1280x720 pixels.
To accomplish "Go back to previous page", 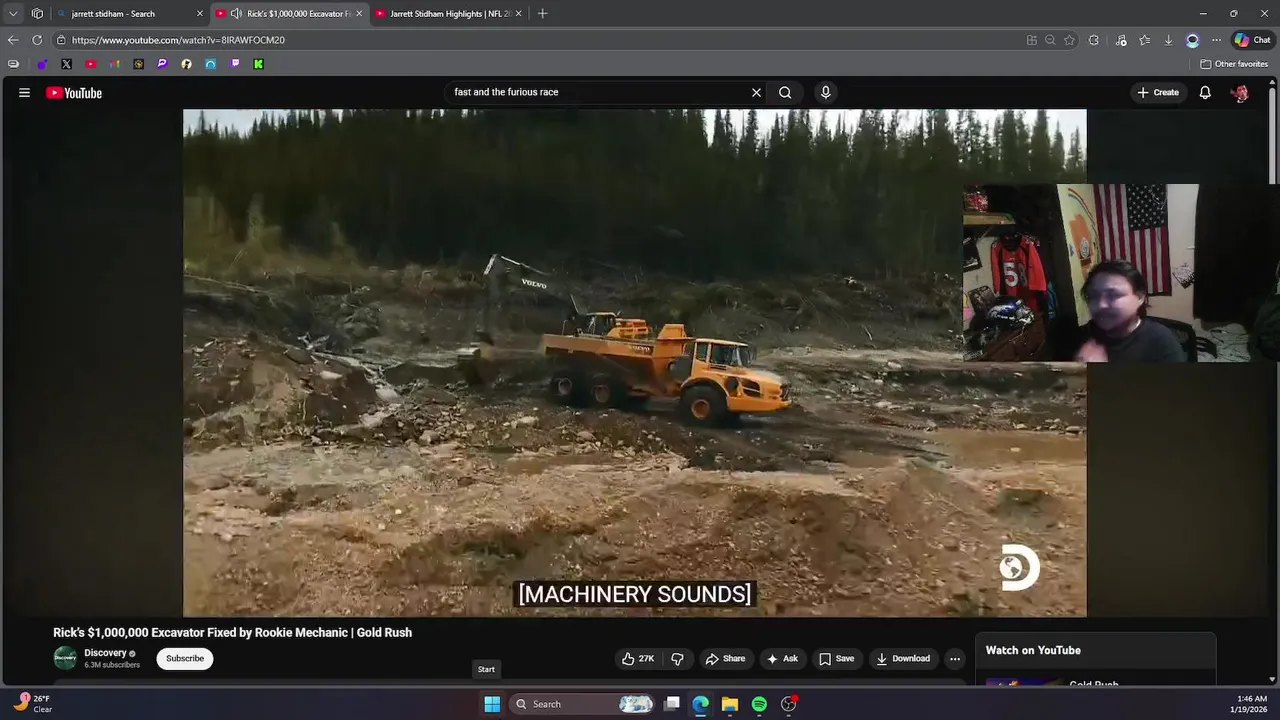I will click(x=12, y=40).
